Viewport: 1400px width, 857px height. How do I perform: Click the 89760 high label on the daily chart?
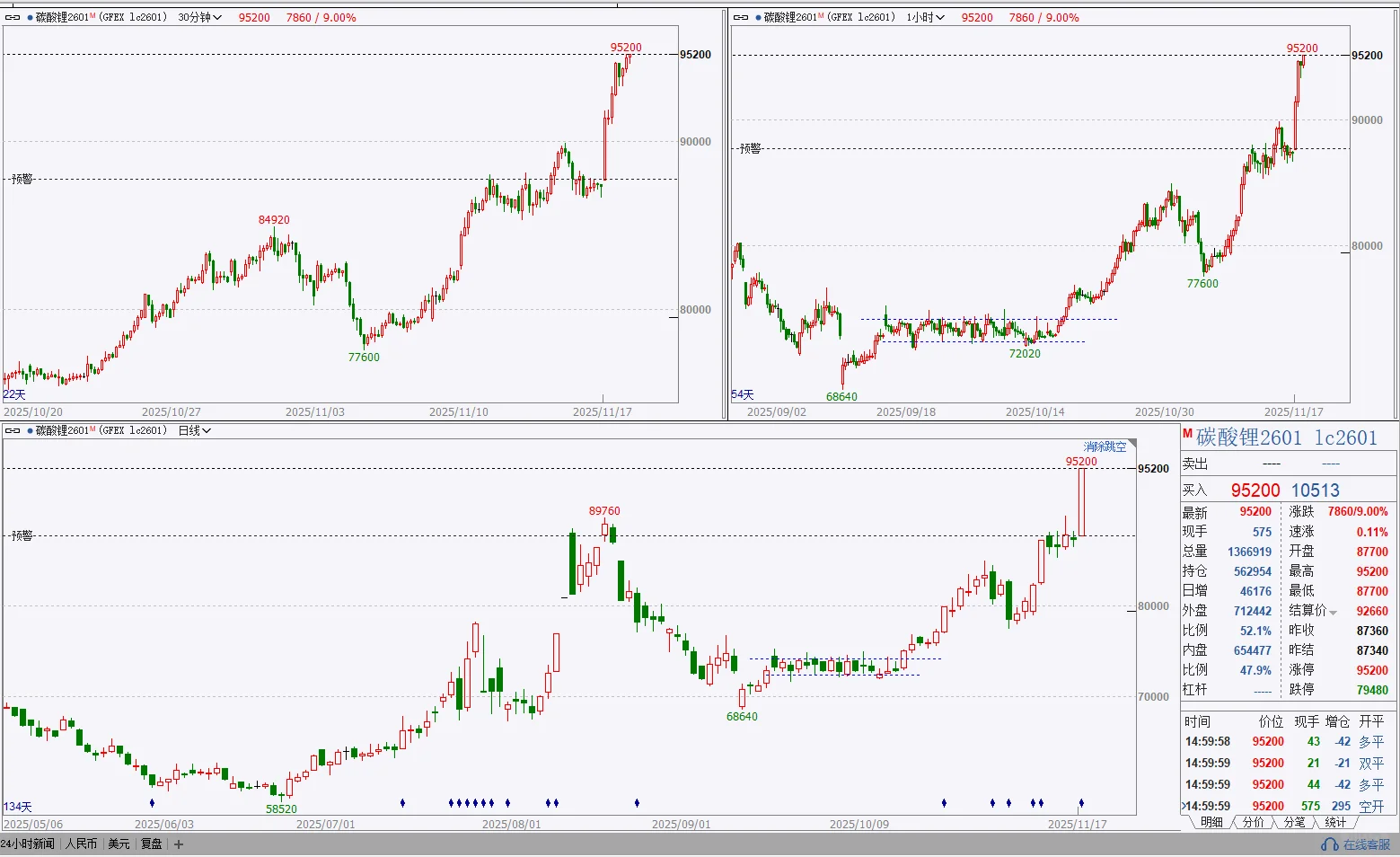click(x=604, y=511)
